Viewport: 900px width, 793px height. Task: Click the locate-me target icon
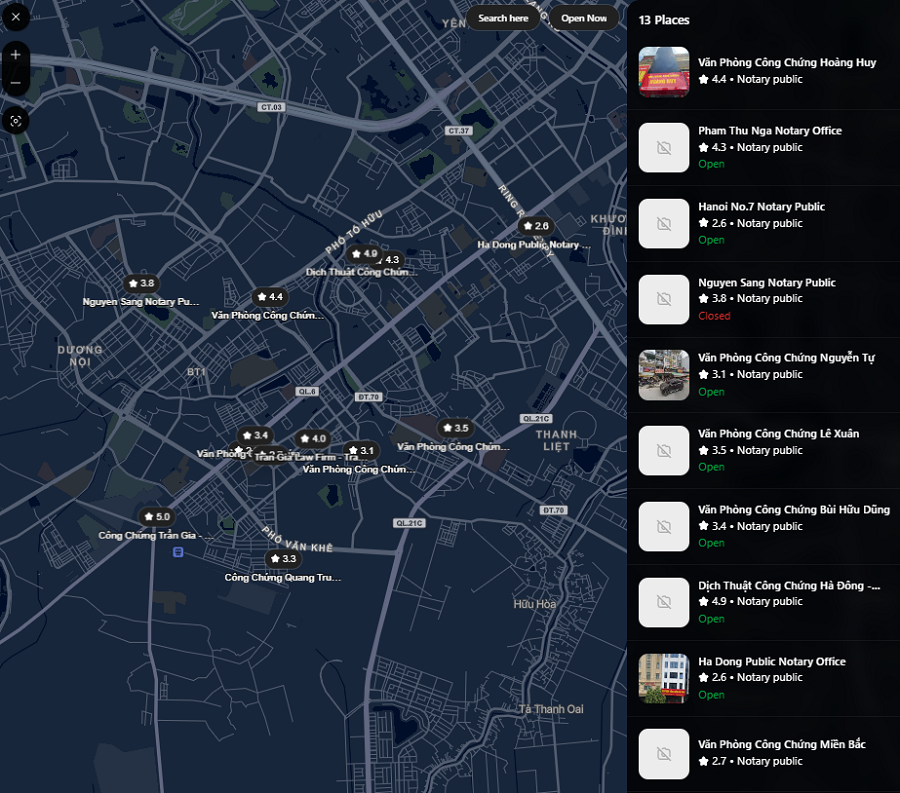tap(15, 120)
